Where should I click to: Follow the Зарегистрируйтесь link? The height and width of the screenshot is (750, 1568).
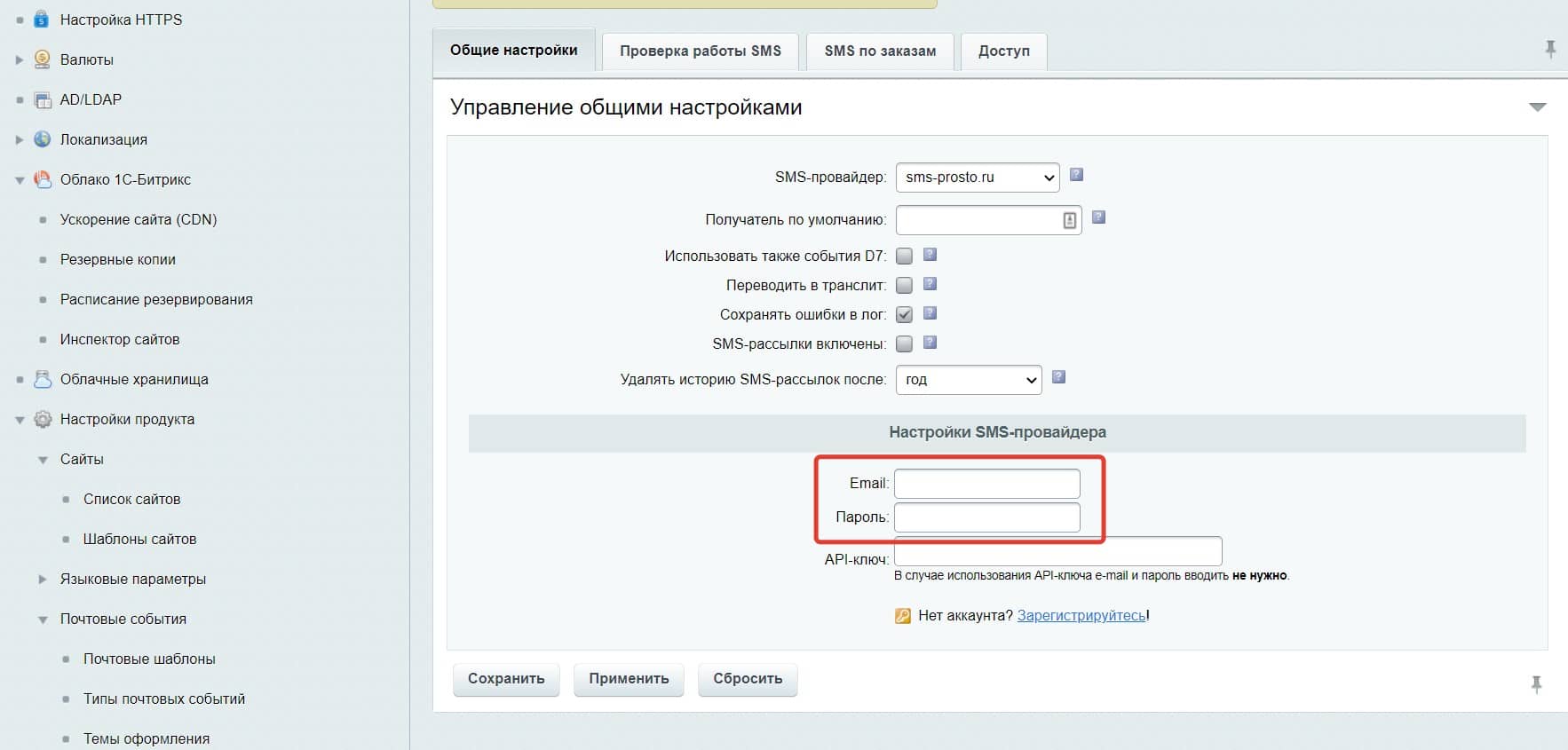pyautogui.click(x=1081, y=615)
